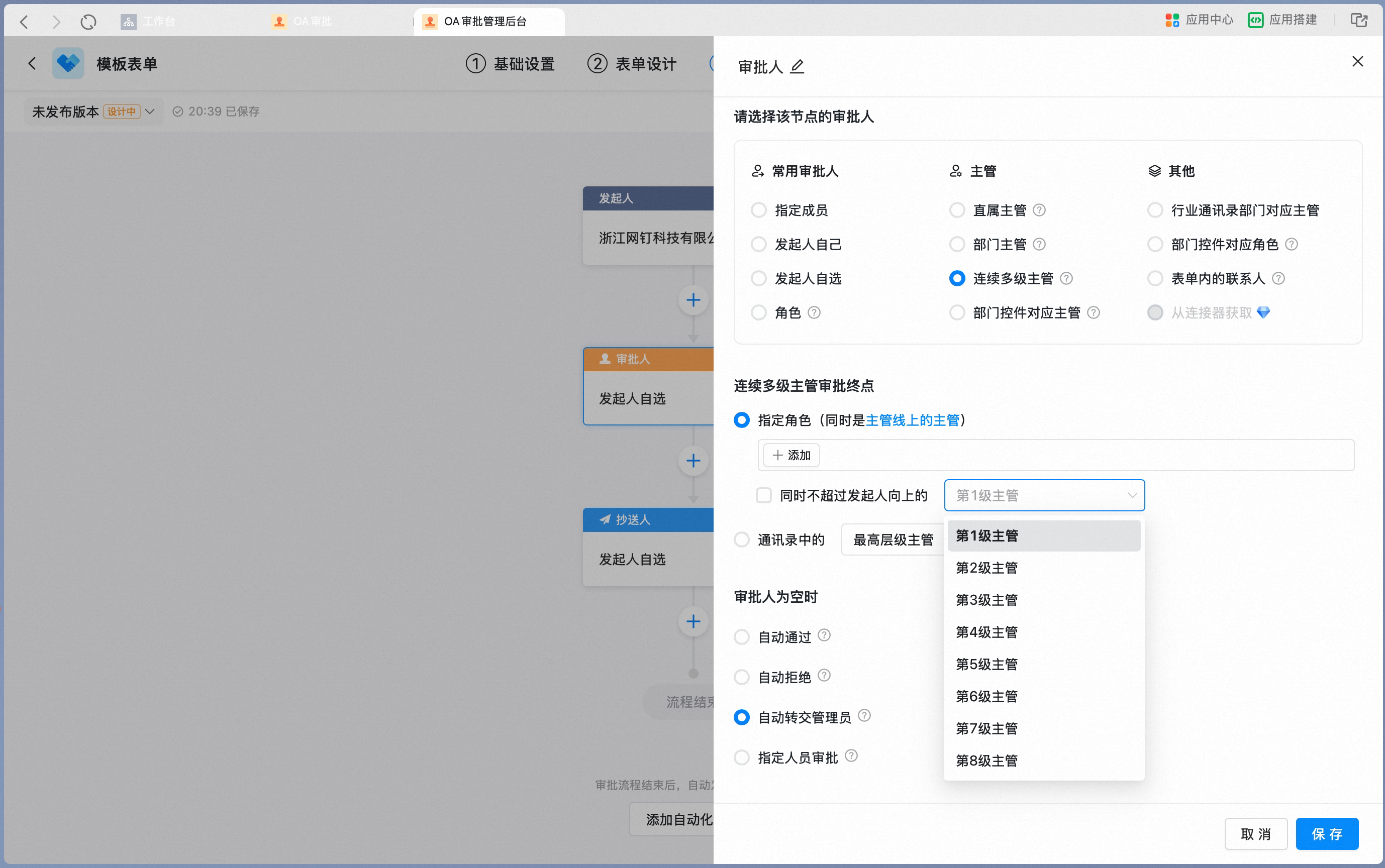Select the 自动通过 radio option
This screenshot has width=1385, height=868.
coord(741,637)
